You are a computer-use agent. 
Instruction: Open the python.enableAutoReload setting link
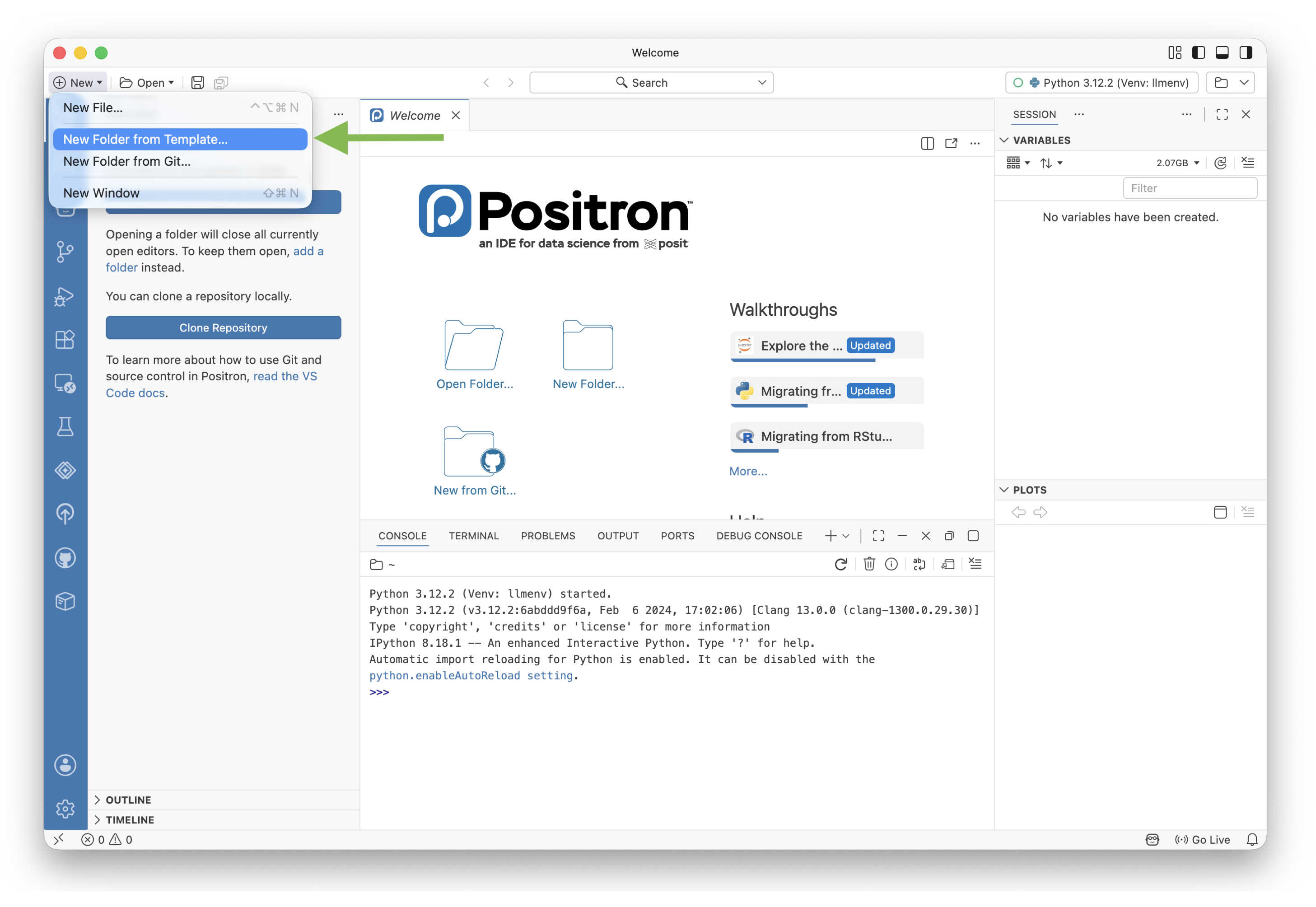471,676
